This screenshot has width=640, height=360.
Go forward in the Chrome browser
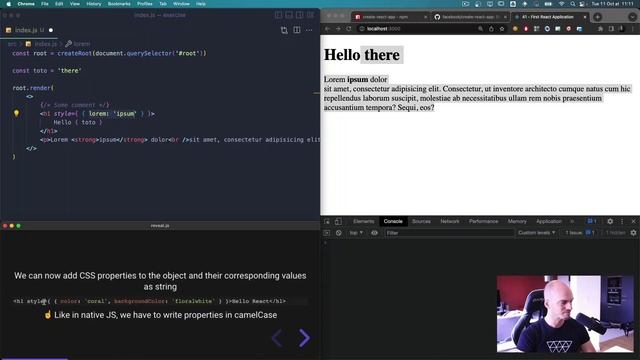click(338, 29)
